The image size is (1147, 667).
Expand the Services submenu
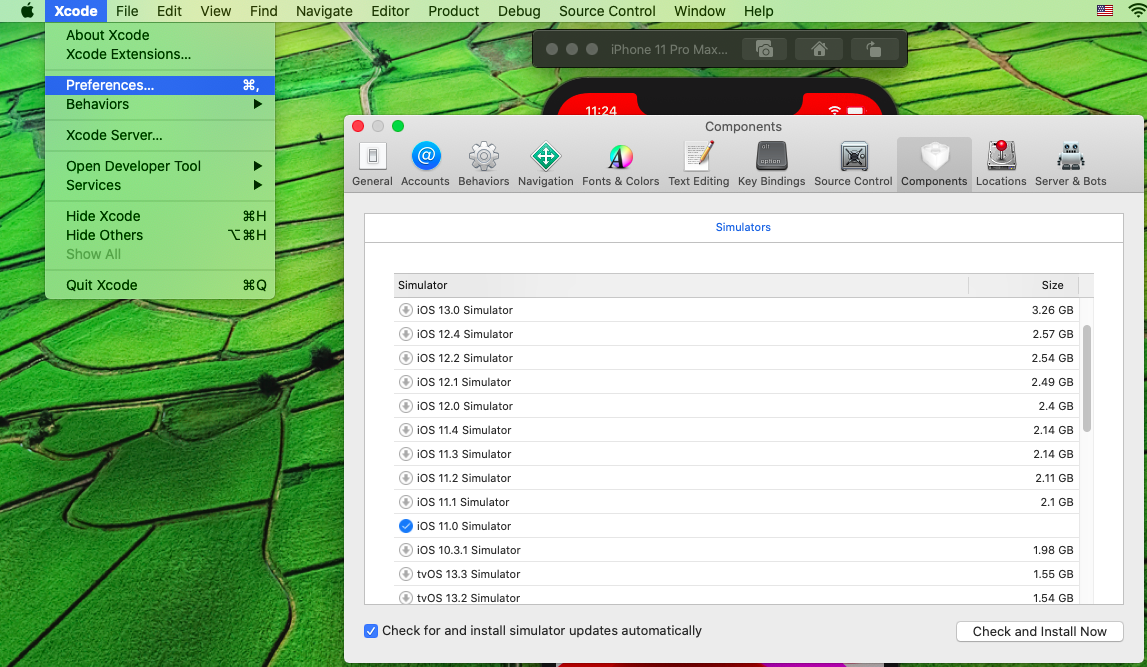(159, 185)
